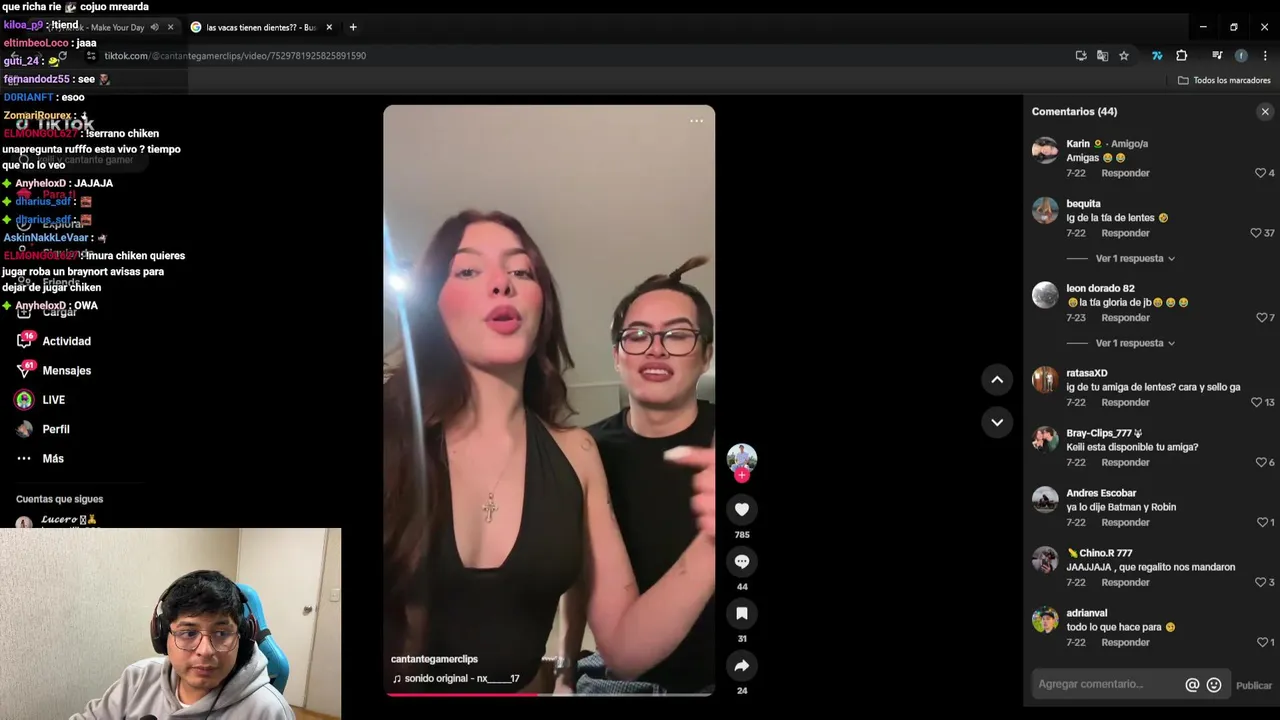
Task: Mute the TikTok tab audio speaker icon
Action: click(155, 27)
